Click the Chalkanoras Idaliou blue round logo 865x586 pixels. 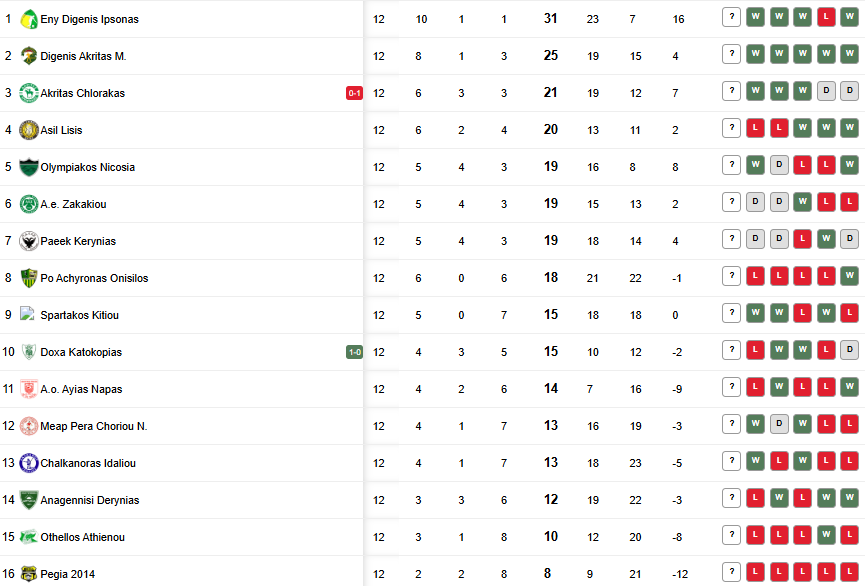pyautogui.click(x=29, y=463)
